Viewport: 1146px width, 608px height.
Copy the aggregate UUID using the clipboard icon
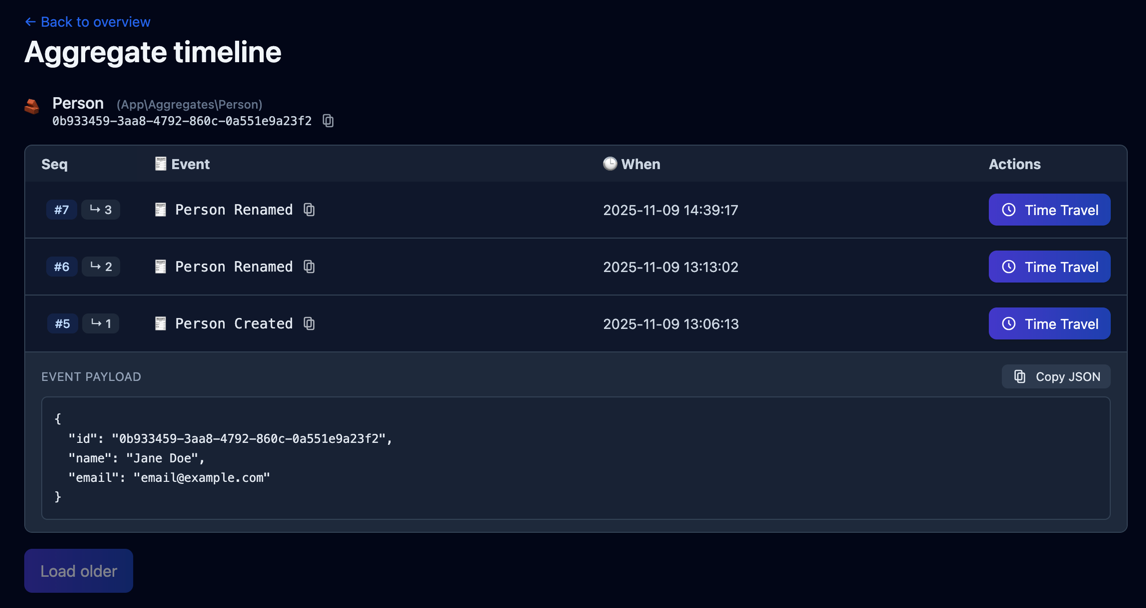pos(328,120)
